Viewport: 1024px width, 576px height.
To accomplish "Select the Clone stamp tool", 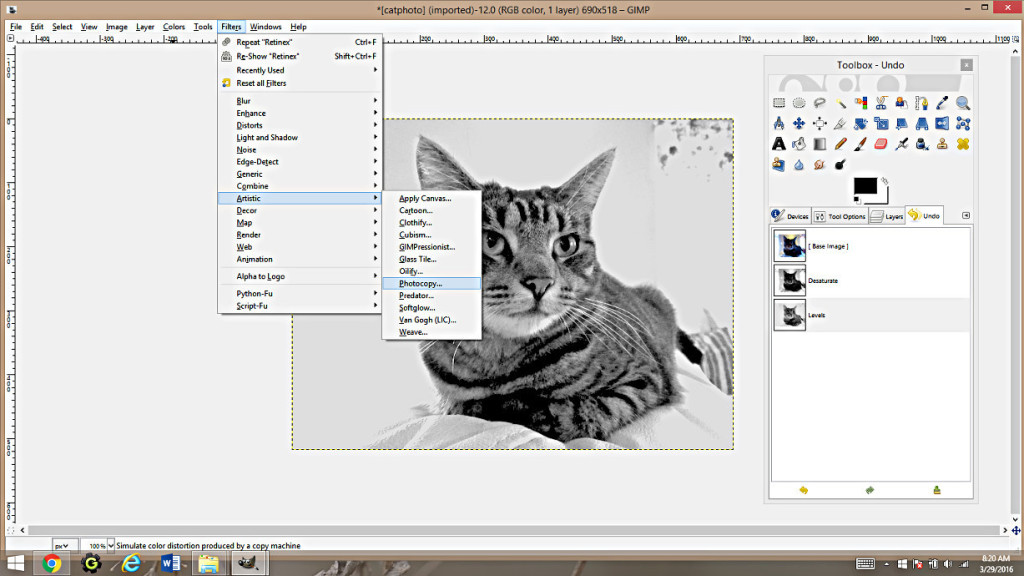I will coord(940,144).
